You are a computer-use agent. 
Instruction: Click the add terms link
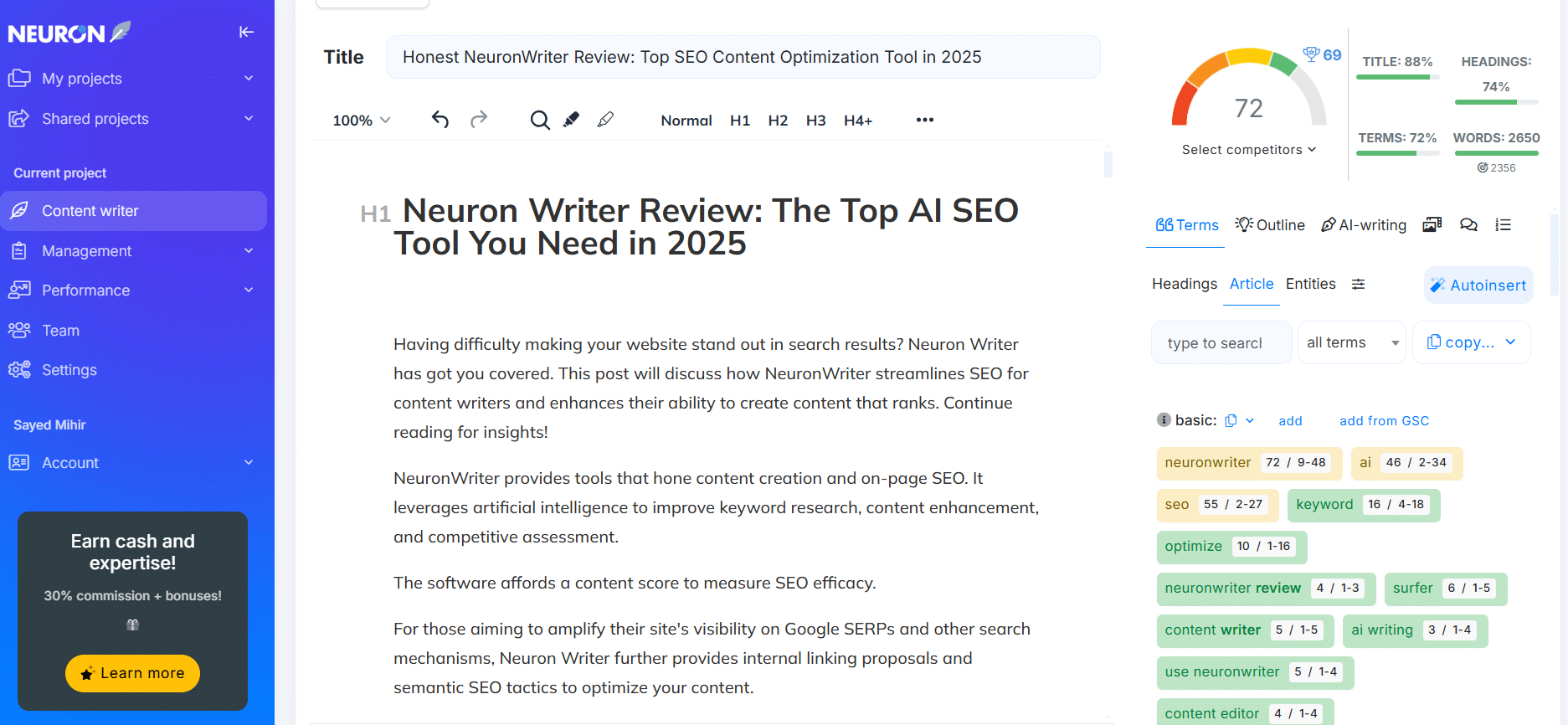click(x=1290, y=420)
